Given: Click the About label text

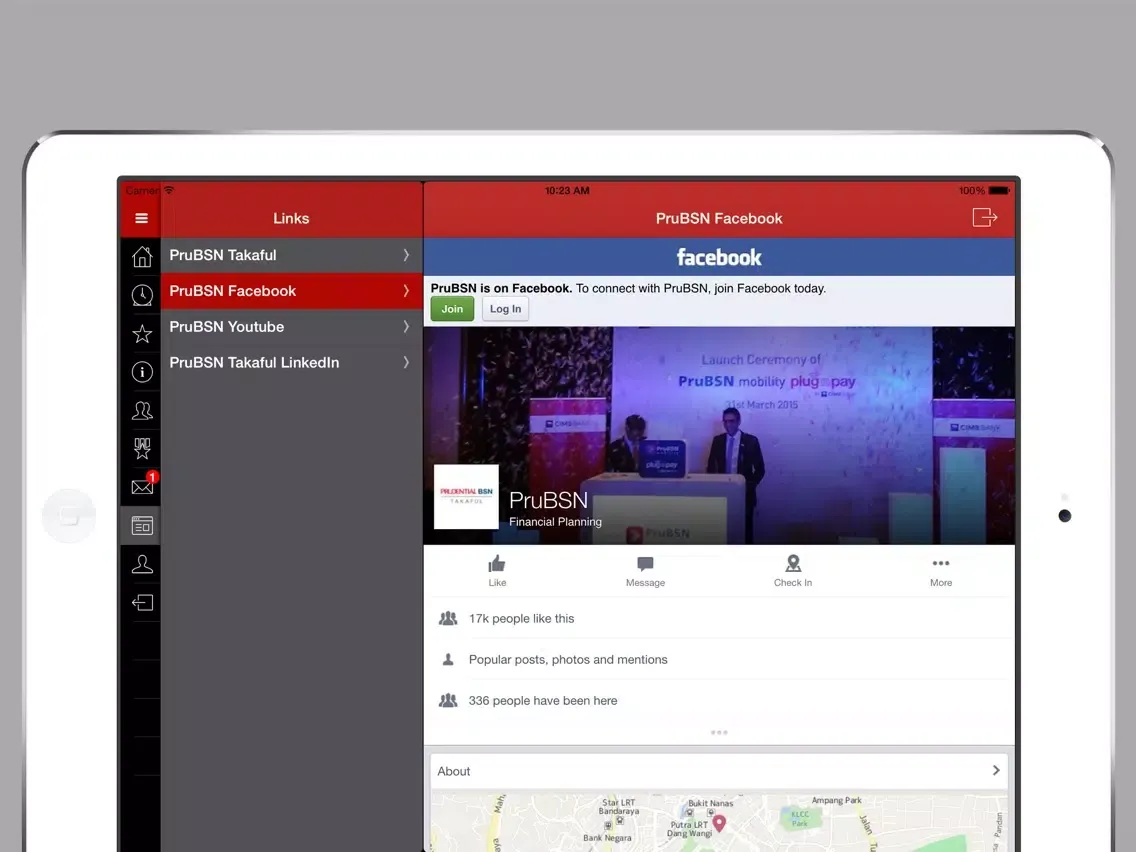Looking at the screenshot, I should 454,771.
